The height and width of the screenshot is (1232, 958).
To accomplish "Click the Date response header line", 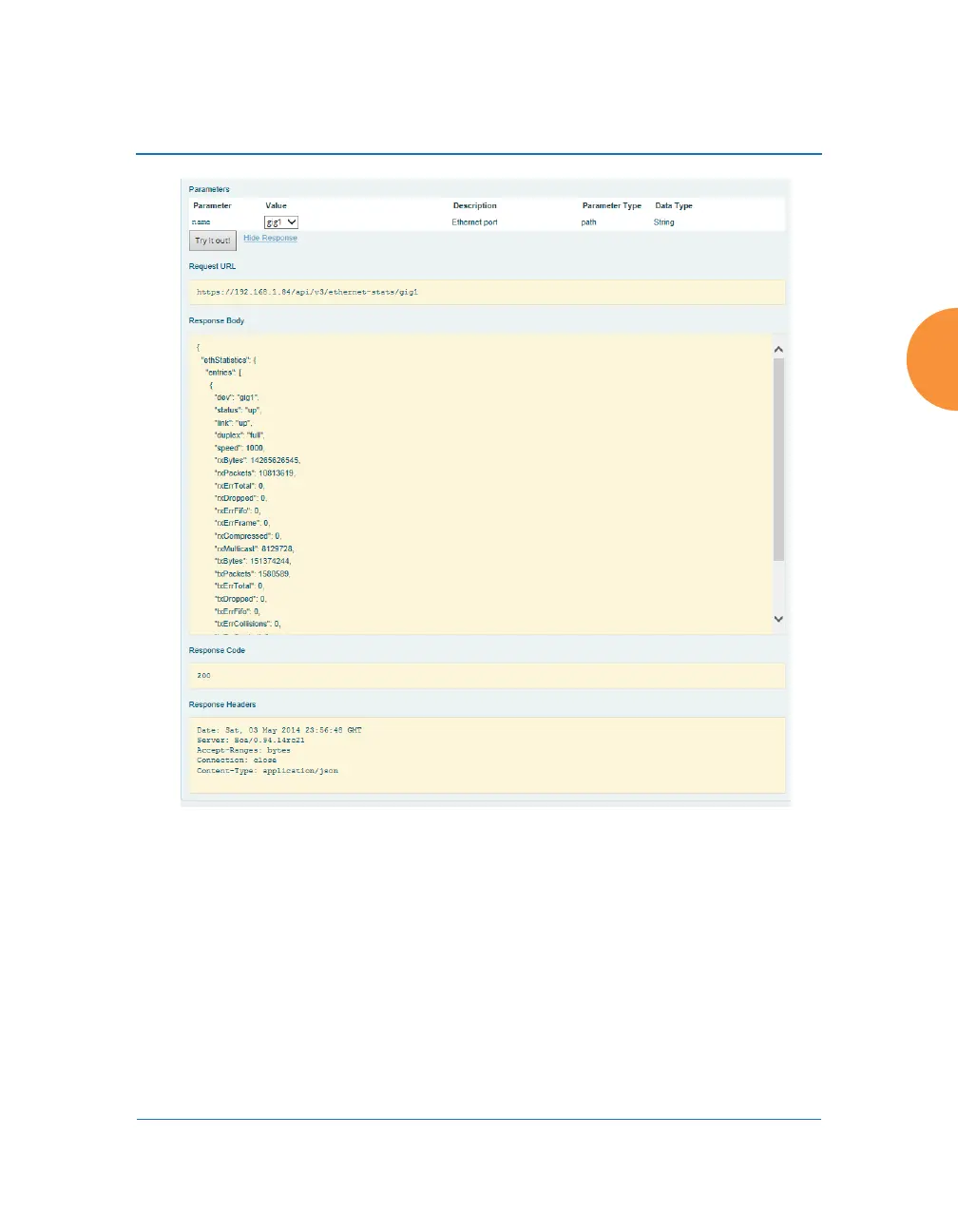I will [279, 730].
